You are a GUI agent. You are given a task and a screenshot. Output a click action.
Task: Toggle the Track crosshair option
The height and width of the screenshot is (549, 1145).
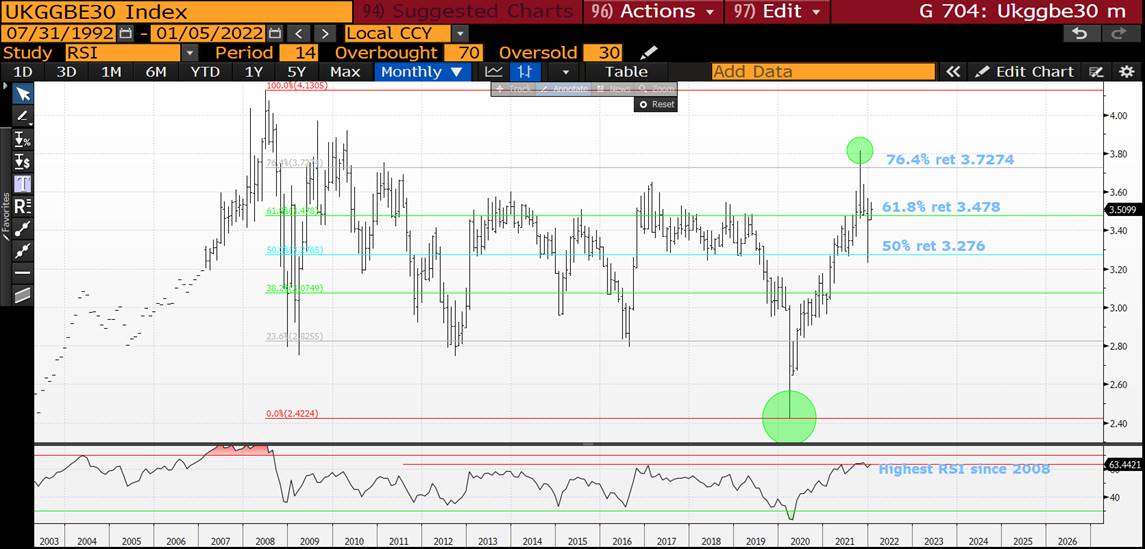(514, 89)
